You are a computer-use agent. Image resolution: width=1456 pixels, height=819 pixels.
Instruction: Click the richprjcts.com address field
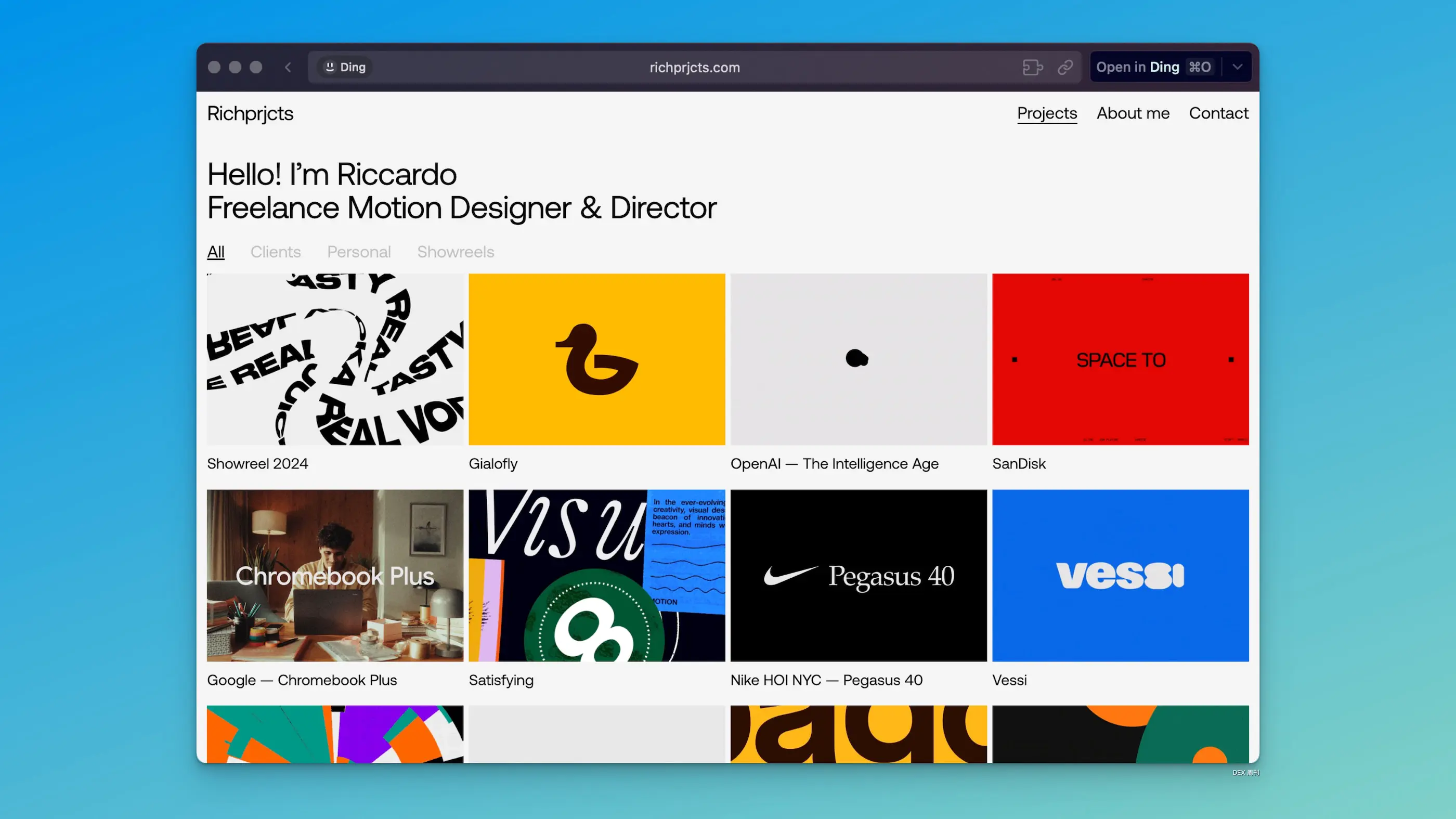(x=694, y=67)
